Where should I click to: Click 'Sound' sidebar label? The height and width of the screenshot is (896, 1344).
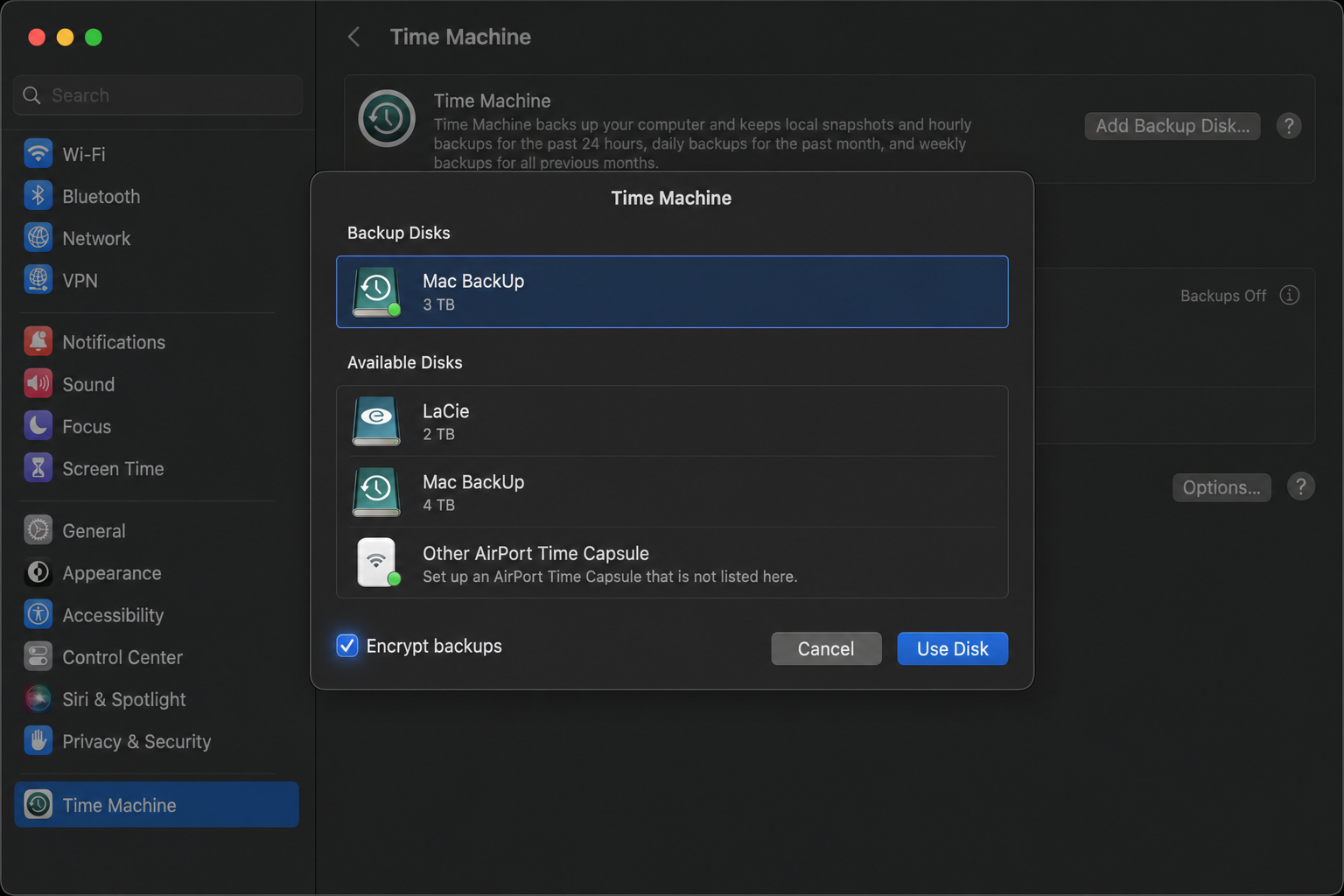click(x=88, y=385)
